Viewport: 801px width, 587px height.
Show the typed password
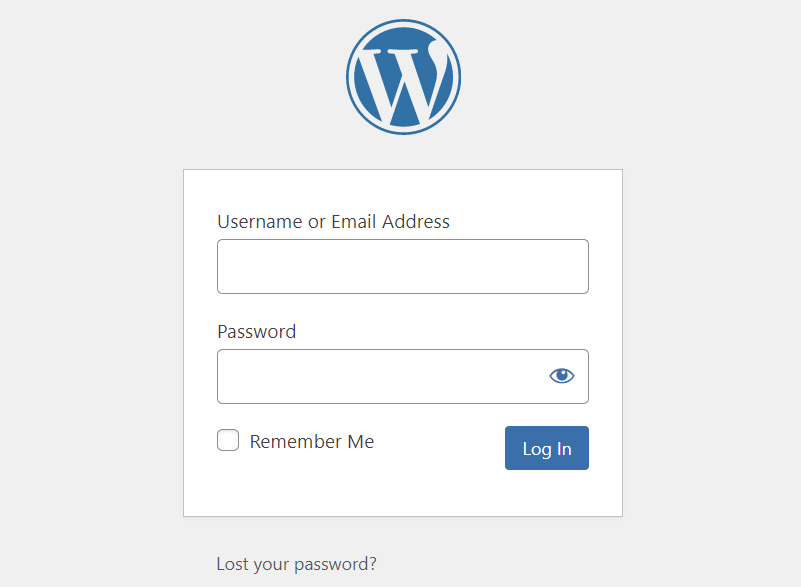[562, 376]
